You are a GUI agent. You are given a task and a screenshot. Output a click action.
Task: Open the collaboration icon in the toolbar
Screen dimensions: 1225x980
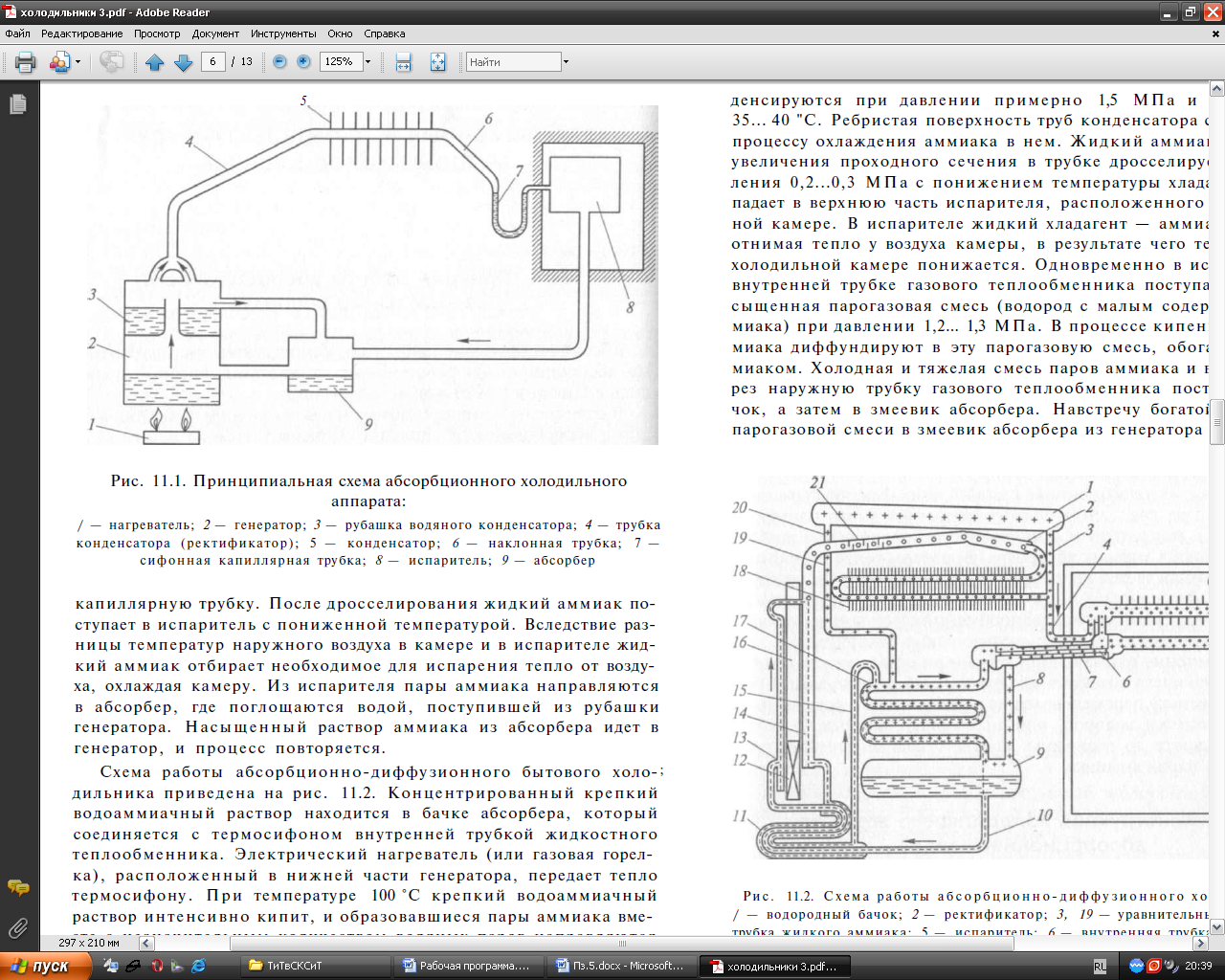pyautogui.click(x=59, y=62)
